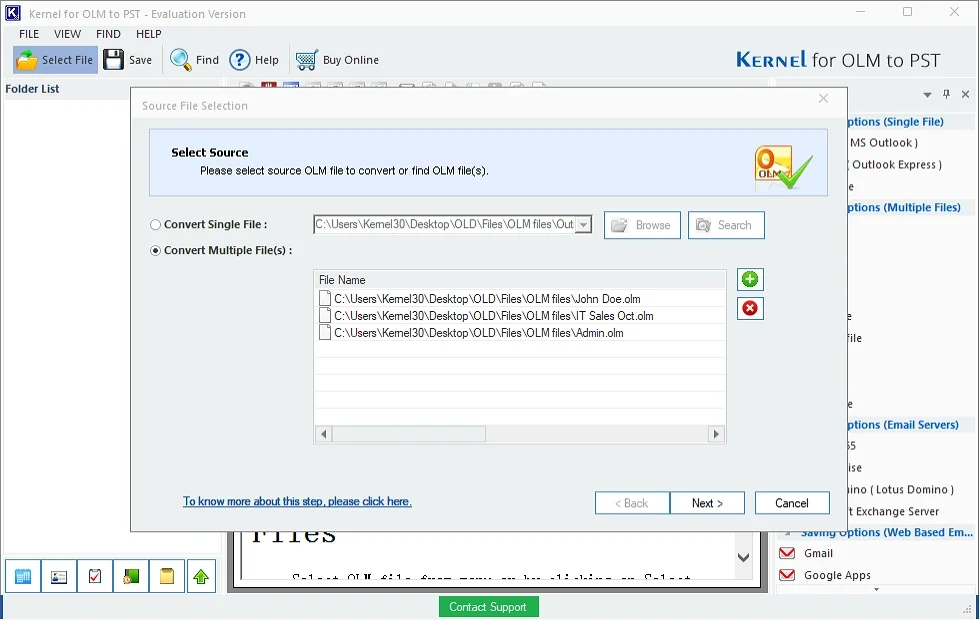Click the Lotus Domino saving option

(901, 489)
